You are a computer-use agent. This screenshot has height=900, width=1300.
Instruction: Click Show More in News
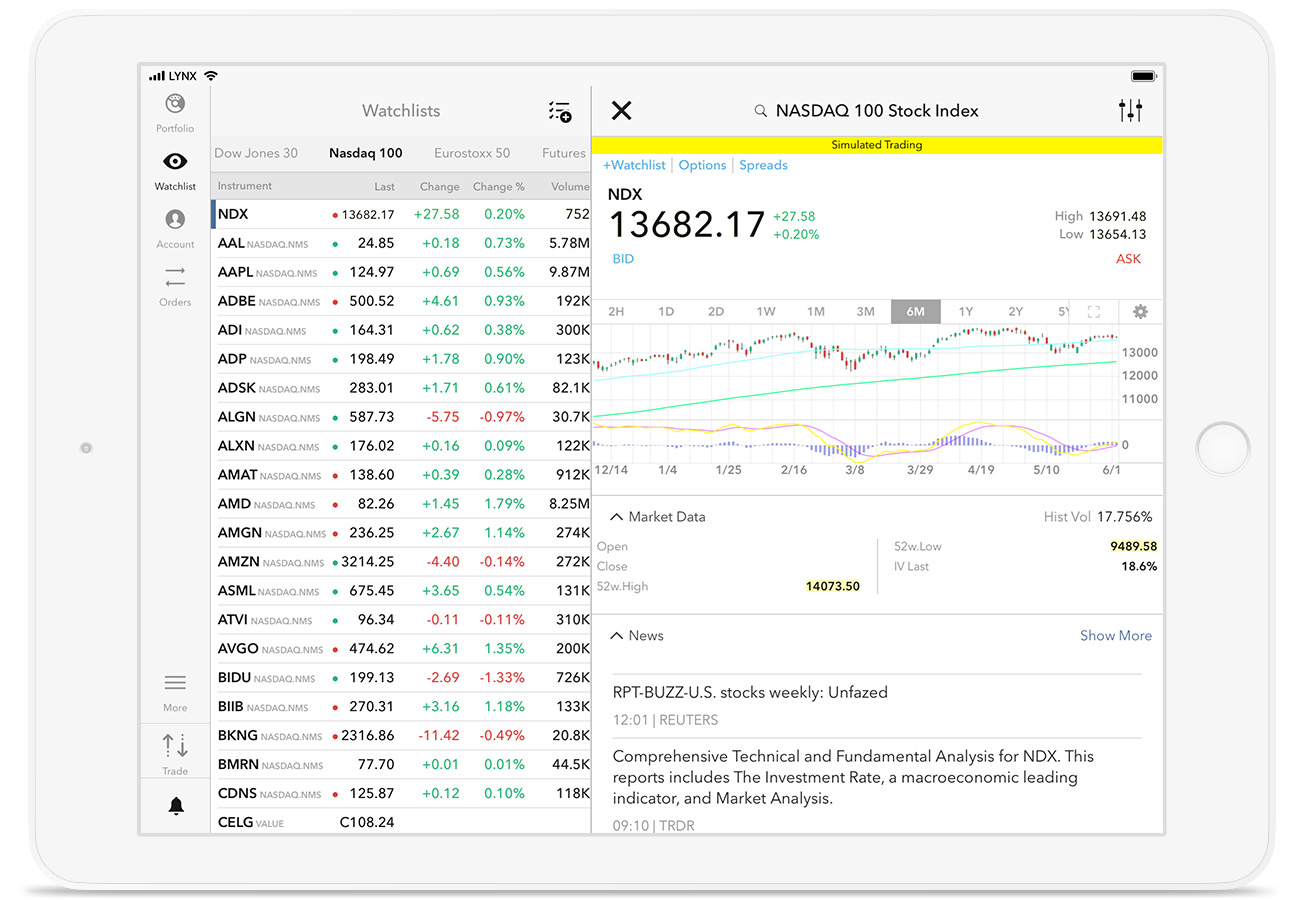1116,635
